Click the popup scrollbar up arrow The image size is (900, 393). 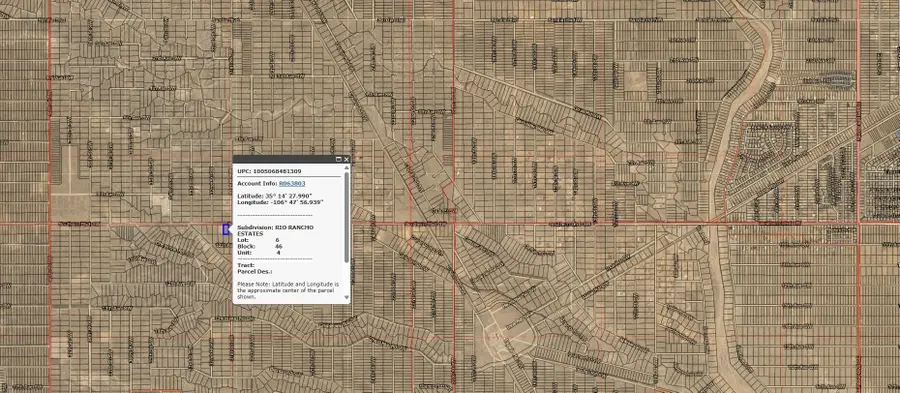pos(347,168)
